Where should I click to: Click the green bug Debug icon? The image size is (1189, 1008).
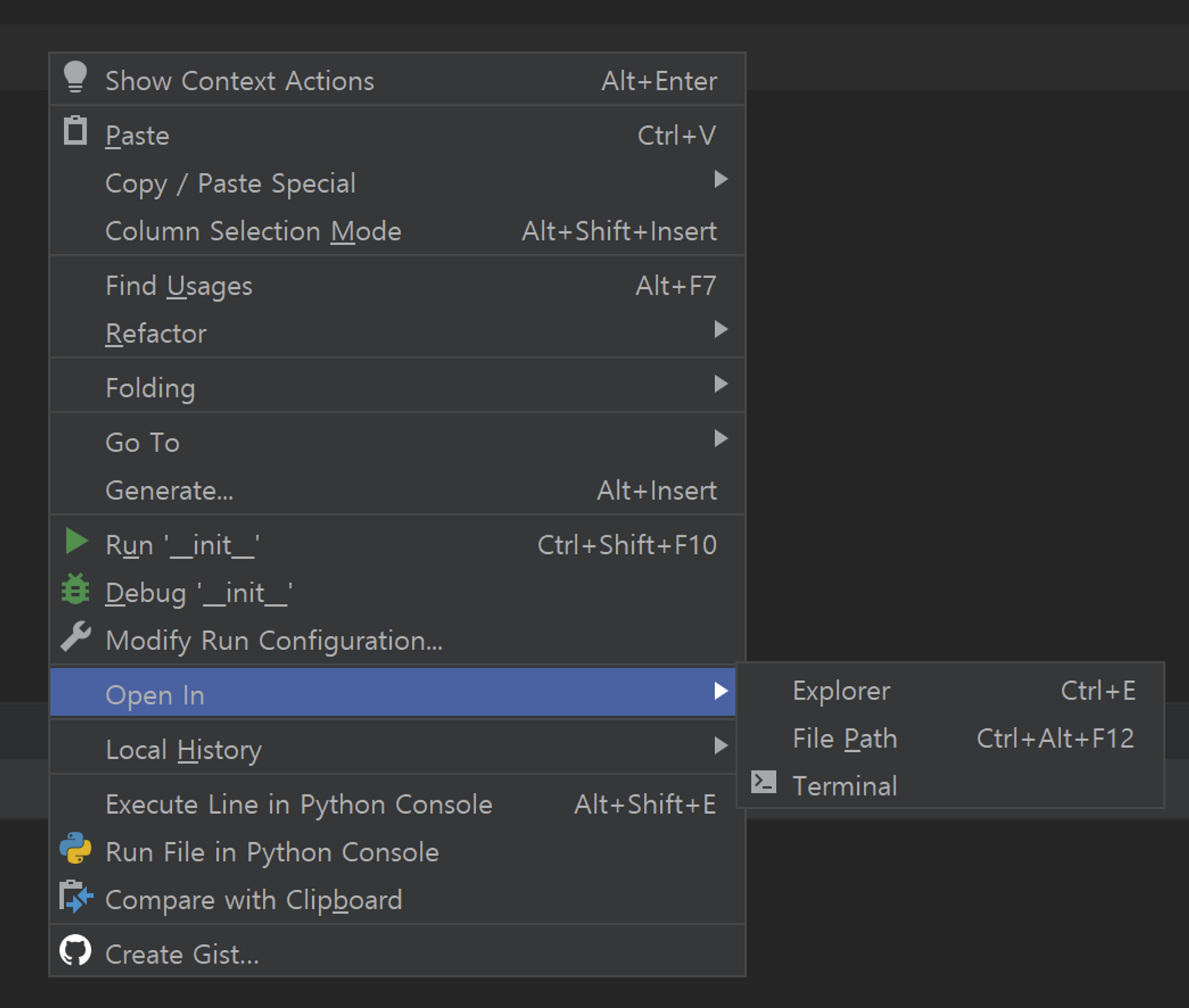(76, 590)
